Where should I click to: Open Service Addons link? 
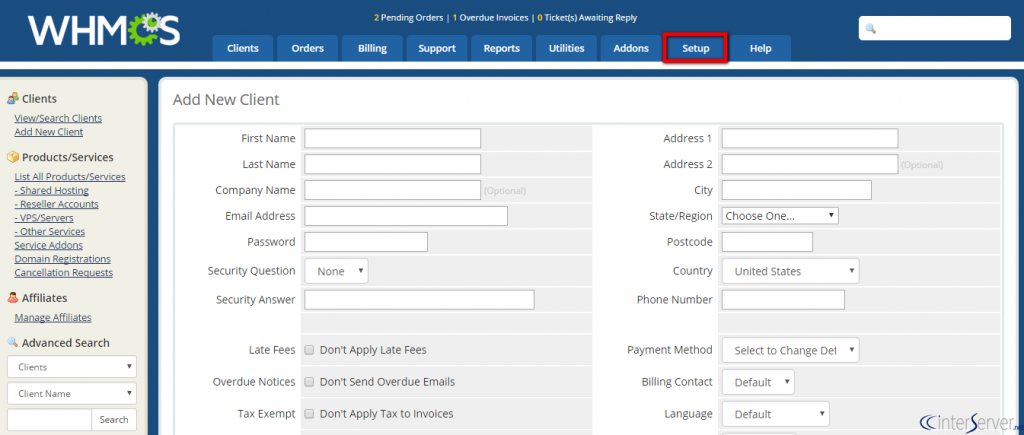[x=48, y=246]
